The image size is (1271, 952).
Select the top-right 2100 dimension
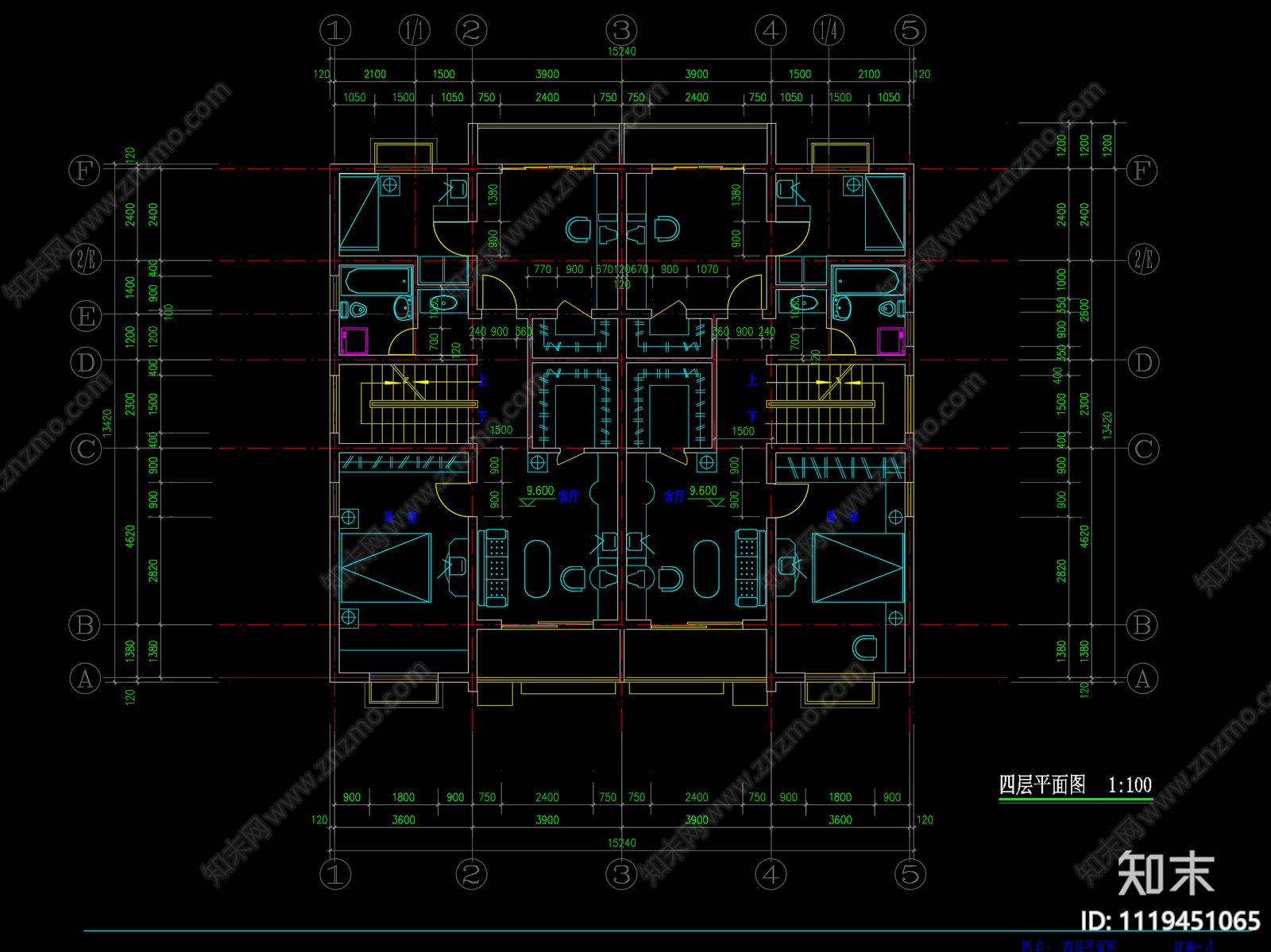pyautogui.click(x=869, y=75)
